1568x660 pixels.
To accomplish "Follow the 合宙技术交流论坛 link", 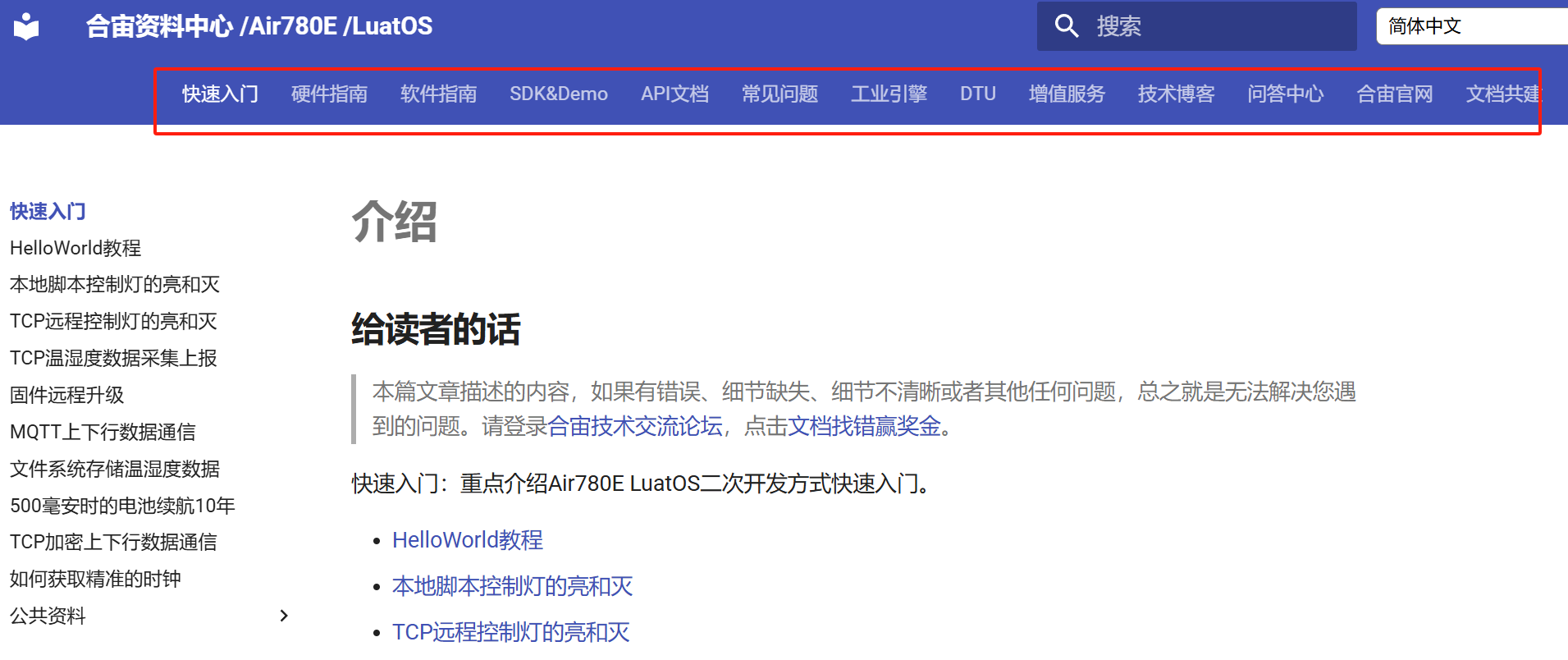I will click(x=635, y=426).
